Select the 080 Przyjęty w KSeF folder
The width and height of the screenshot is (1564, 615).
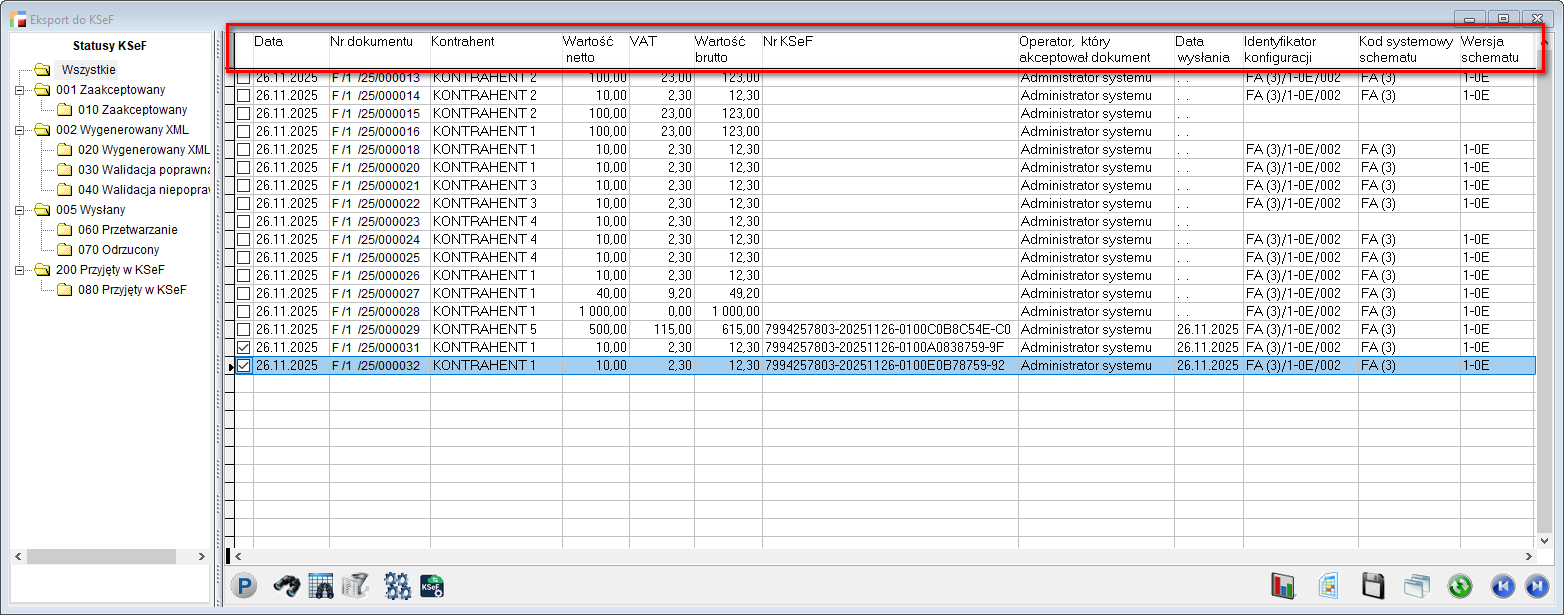[x=132, y=290]
